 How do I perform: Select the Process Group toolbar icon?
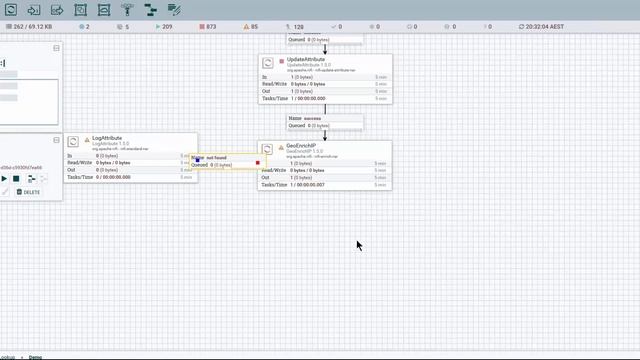(80, 9)
